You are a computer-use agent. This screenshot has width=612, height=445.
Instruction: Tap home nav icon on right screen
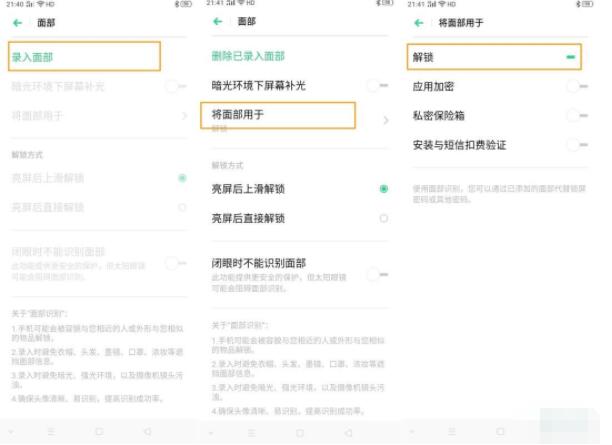pos(500,432)
